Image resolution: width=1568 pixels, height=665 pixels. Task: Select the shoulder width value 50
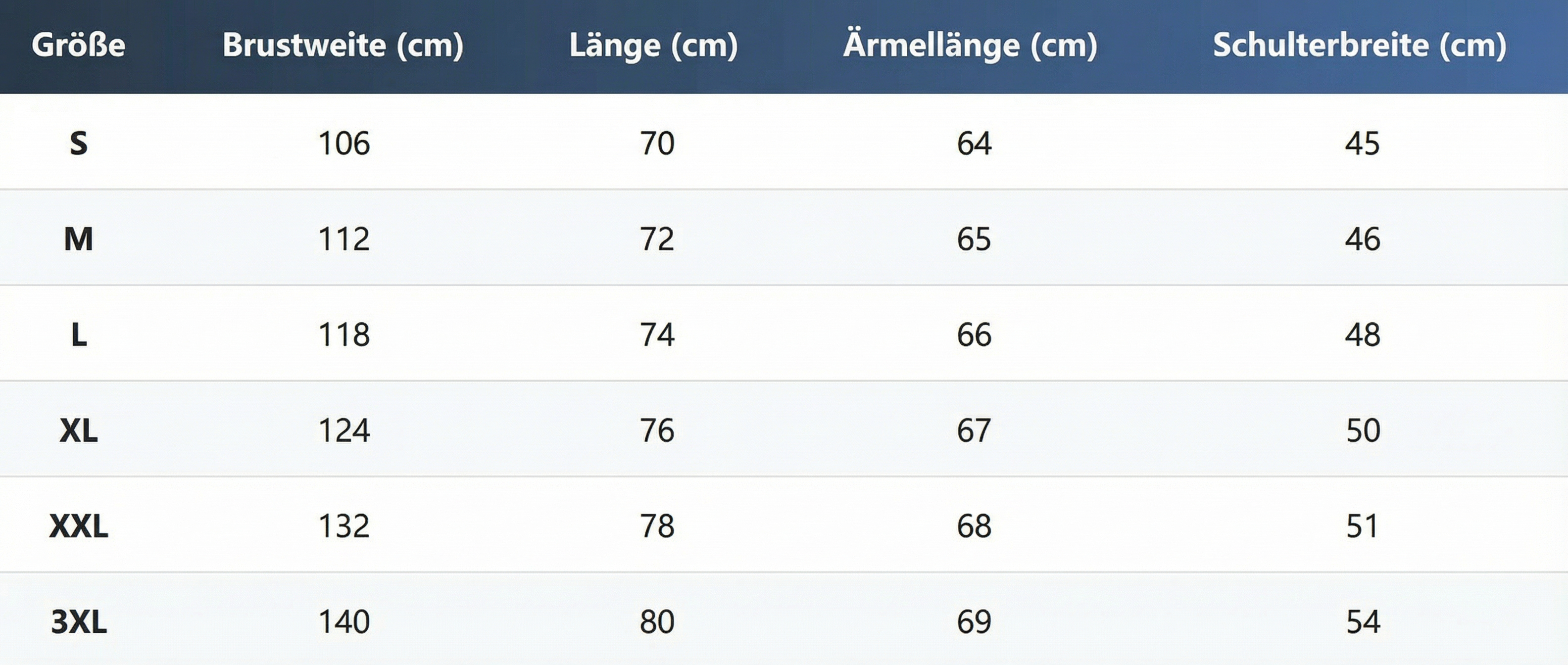point(1363,431)
